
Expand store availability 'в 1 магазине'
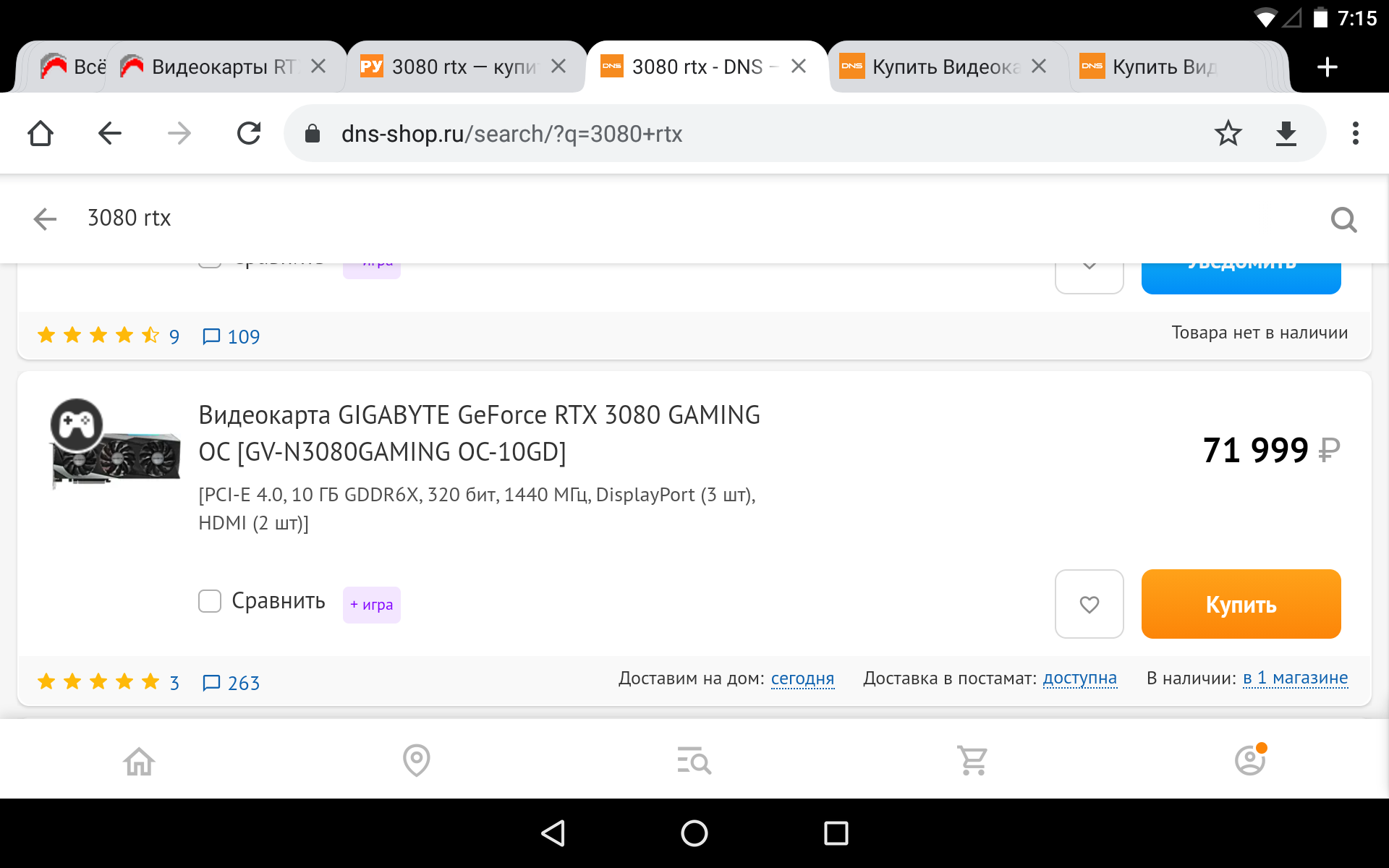point(1295,678)
